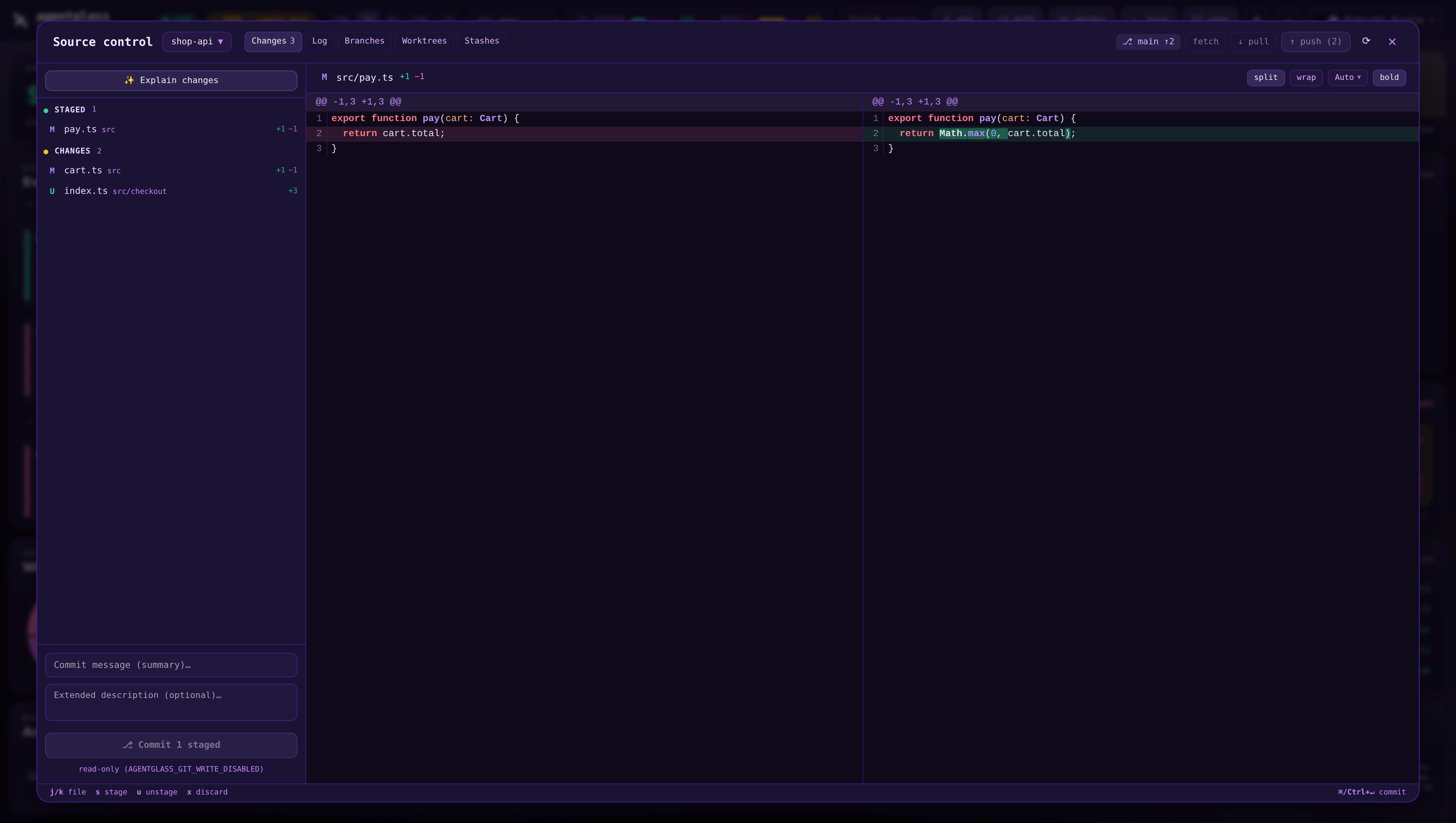Toggle bold diff text

[1389, 78]
